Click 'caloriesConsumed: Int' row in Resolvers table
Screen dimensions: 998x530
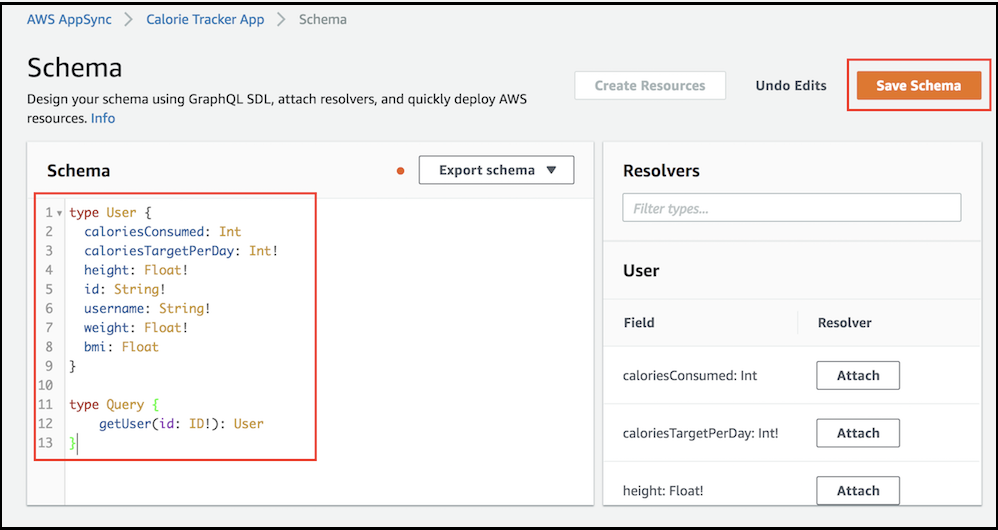tap(792, 375)
